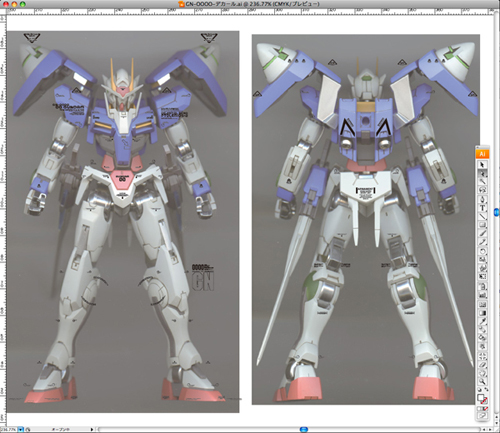Select the Free Transform tool
This screenshot has width=500, height=433.
pyautogui.click(x=482, y=277)
